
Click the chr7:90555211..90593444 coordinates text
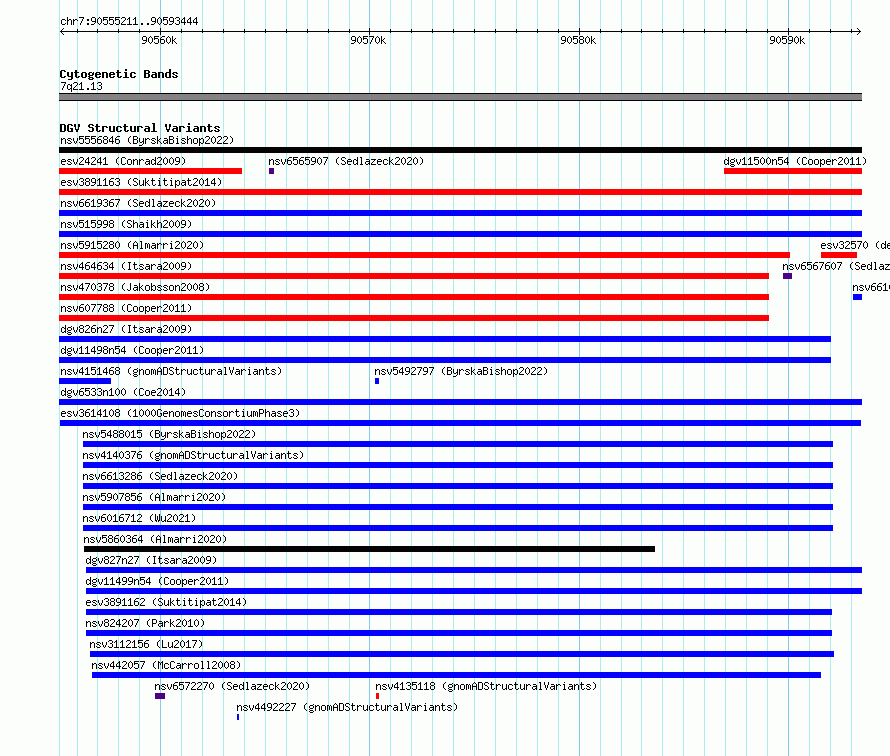129,21
